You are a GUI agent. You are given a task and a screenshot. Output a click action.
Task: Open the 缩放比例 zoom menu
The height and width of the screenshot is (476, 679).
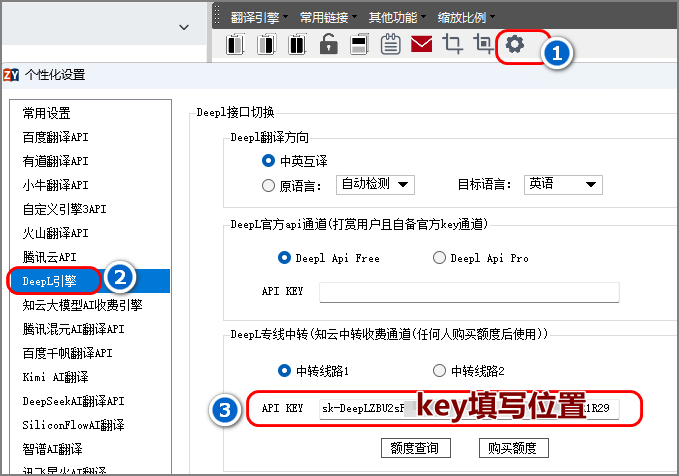467,17
